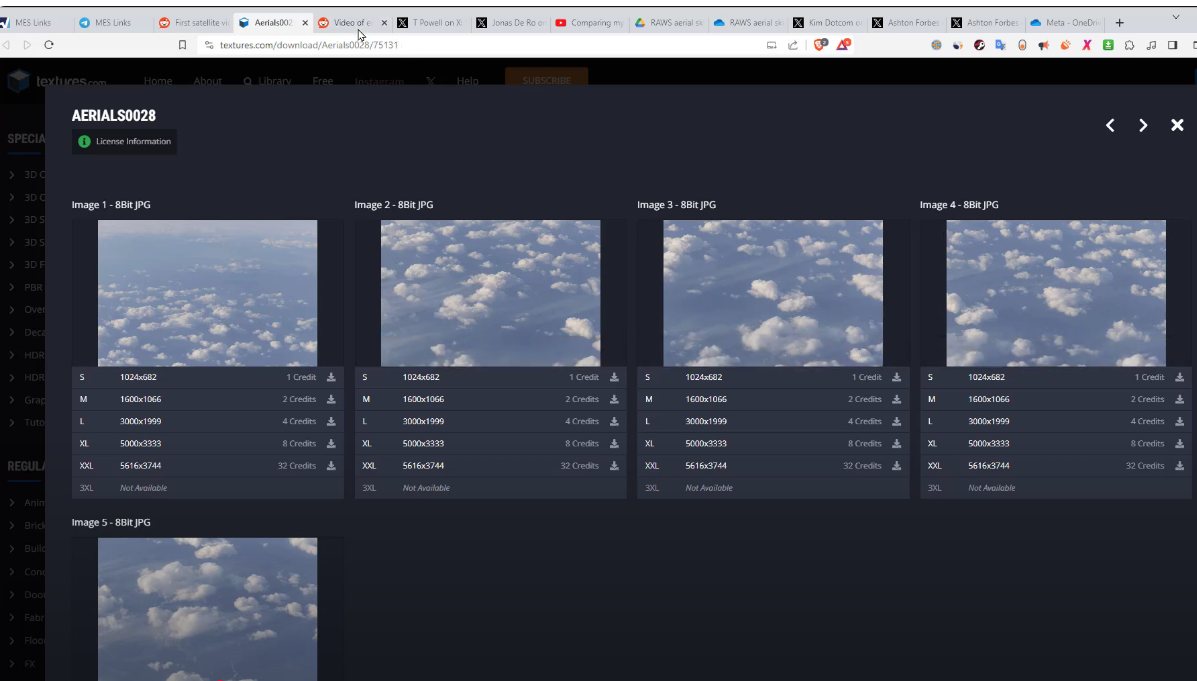Open License Information
The height and width of the screenshot is (681, 1197).
(124, 141)
